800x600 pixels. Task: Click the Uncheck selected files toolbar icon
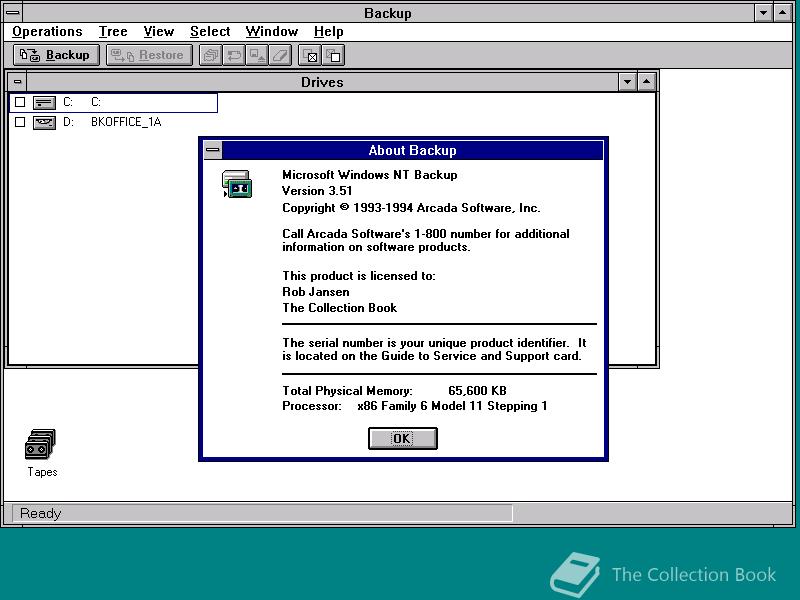pyautogui.click(x=334, y=55)
